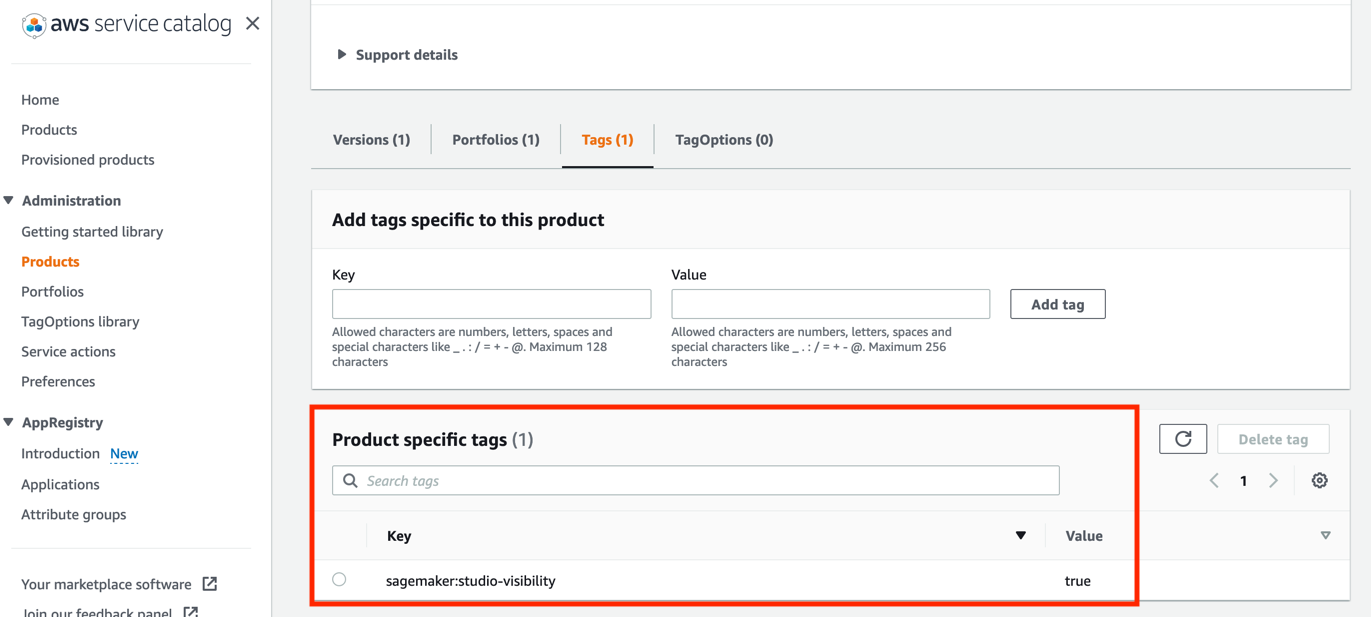Screen dimensions: 1371x617
Task: Click the Add tag button
Action: pyautogui.click(x=1057, y=304)
